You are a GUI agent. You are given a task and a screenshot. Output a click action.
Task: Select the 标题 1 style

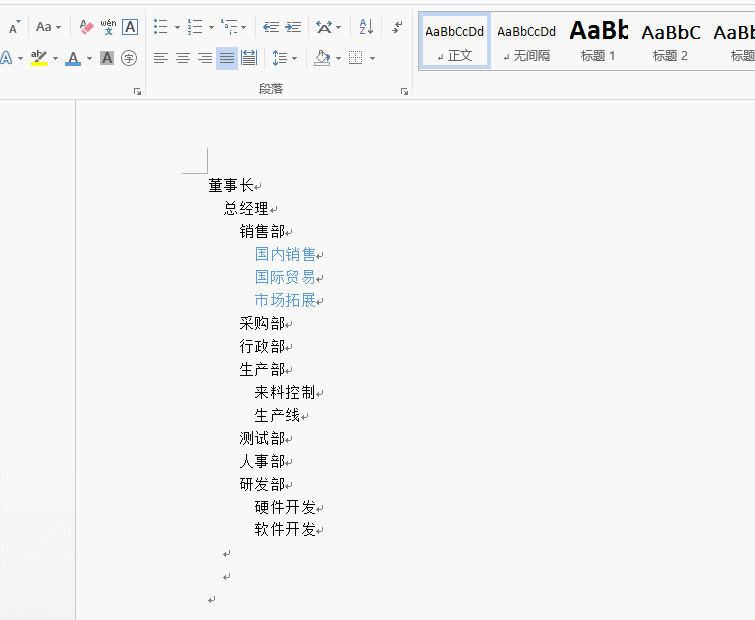coord(599,40)
